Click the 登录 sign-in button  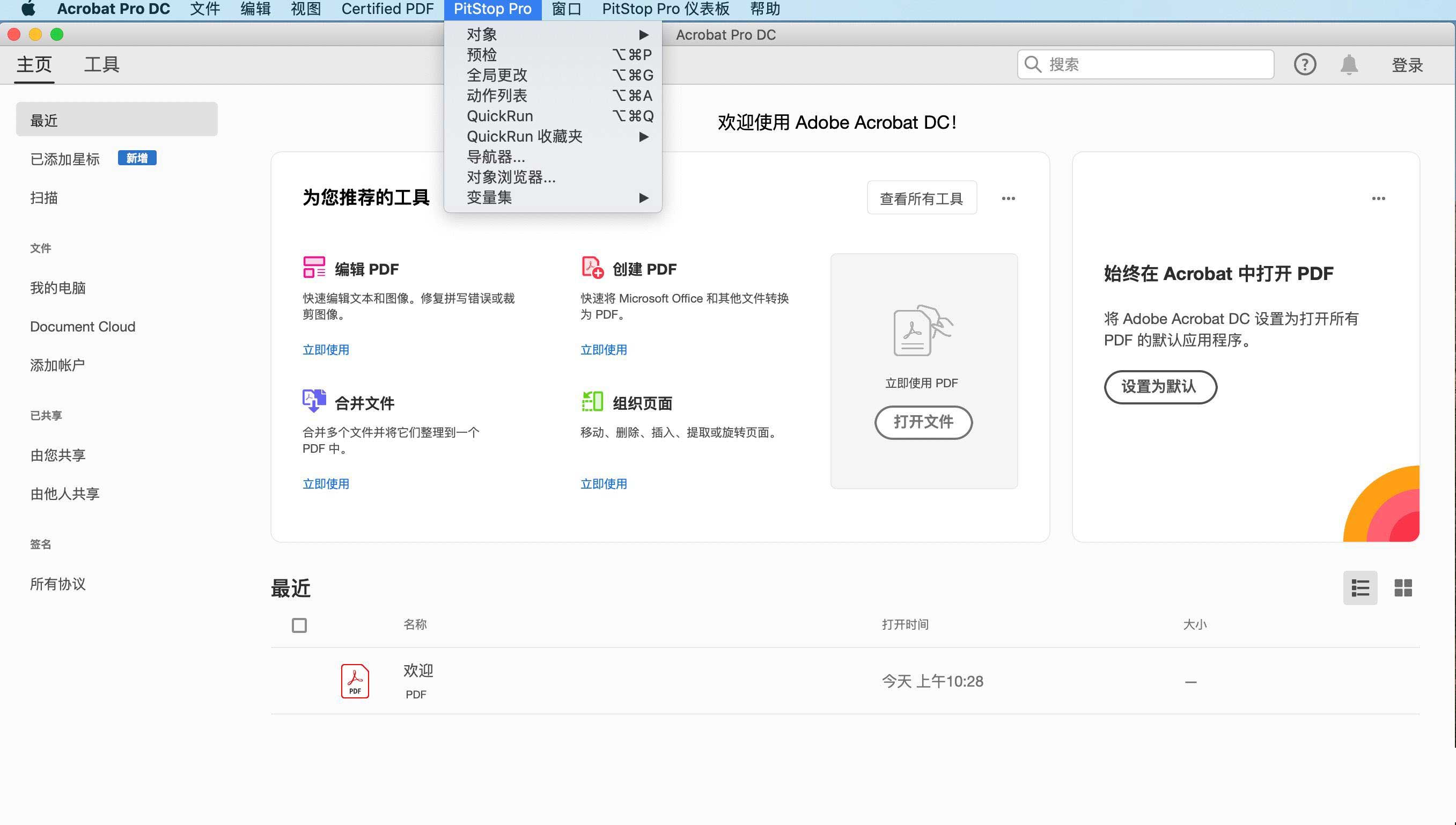[x=1407, y=64]
